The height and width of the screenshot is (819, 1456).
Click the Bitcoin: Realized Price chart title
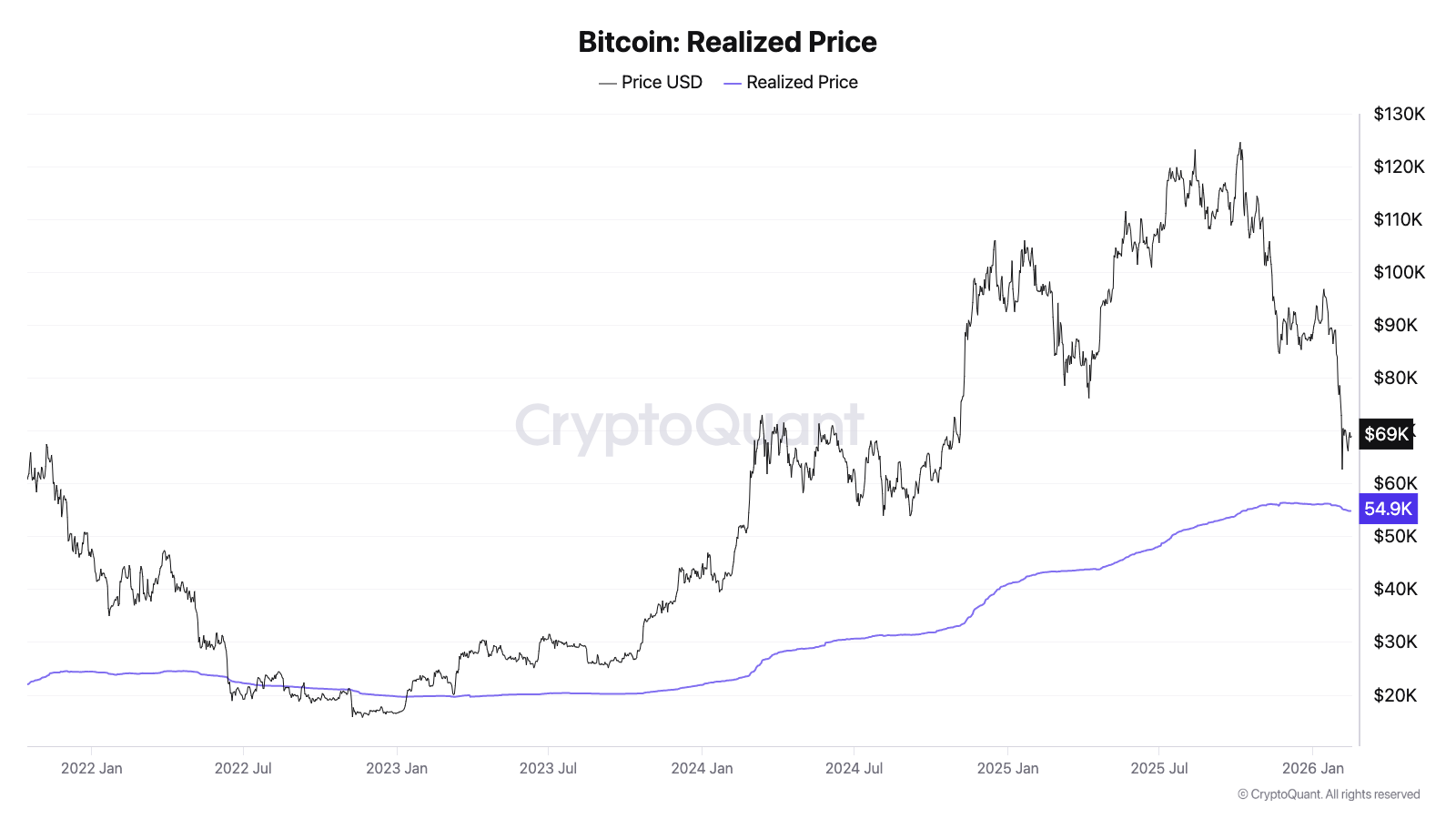(727, 42)
